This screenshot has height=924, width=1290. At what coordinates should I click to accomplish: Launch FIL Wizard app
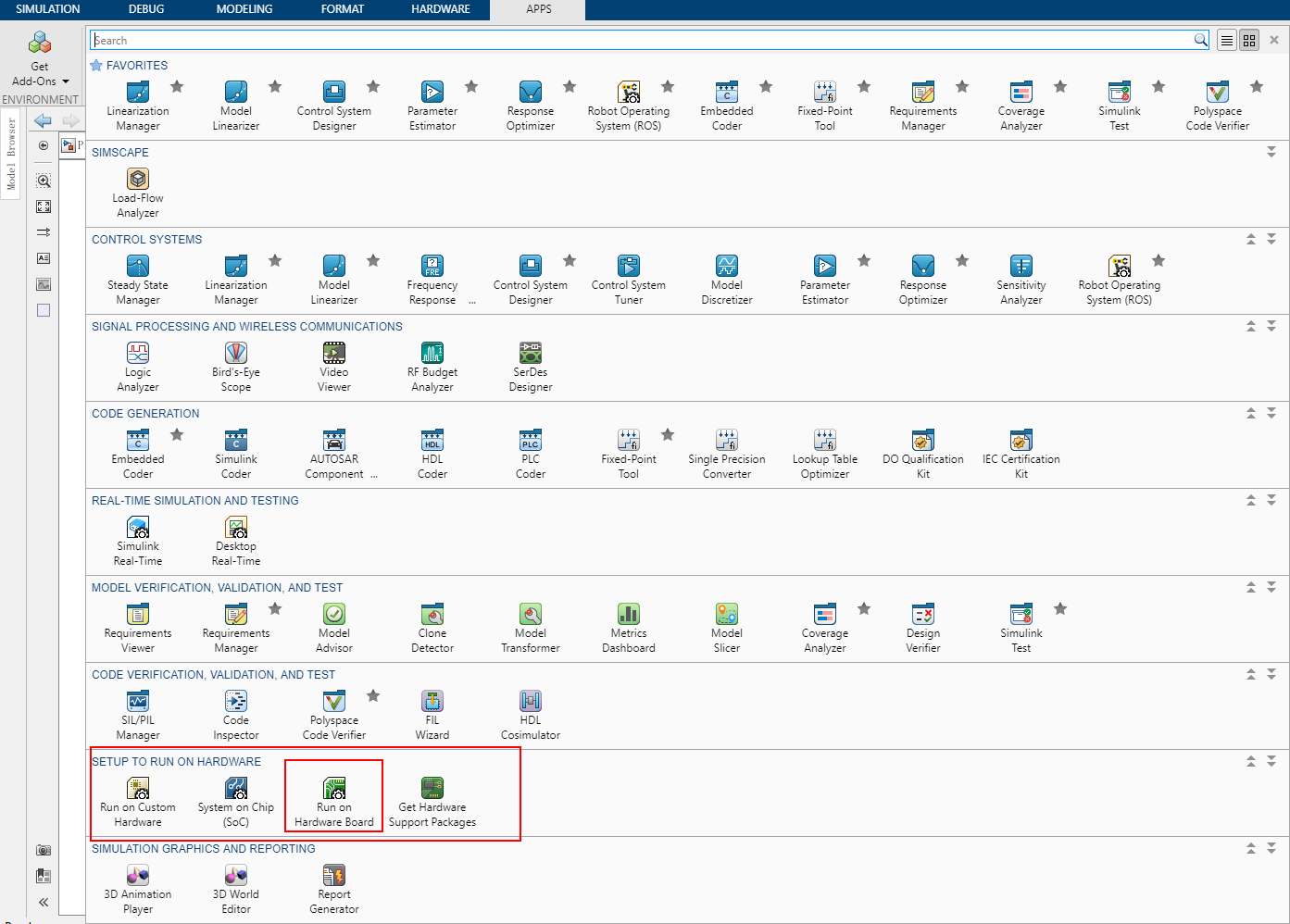(x=432, y=715)
